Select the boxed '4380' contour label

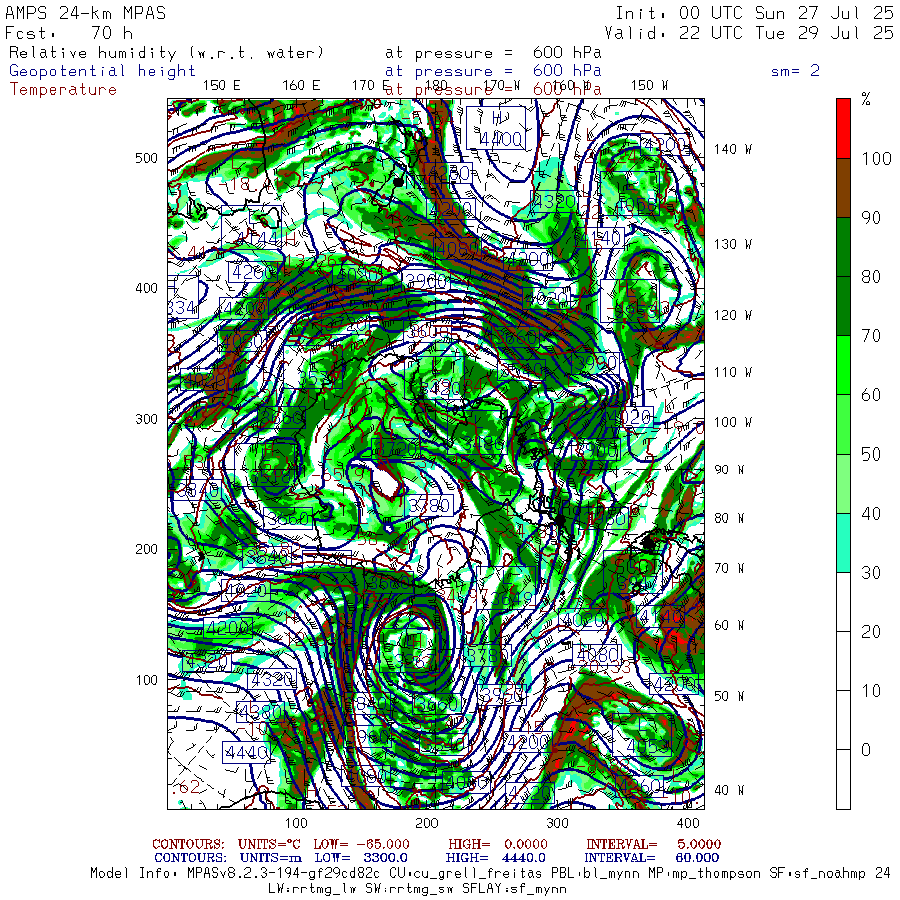260,712
